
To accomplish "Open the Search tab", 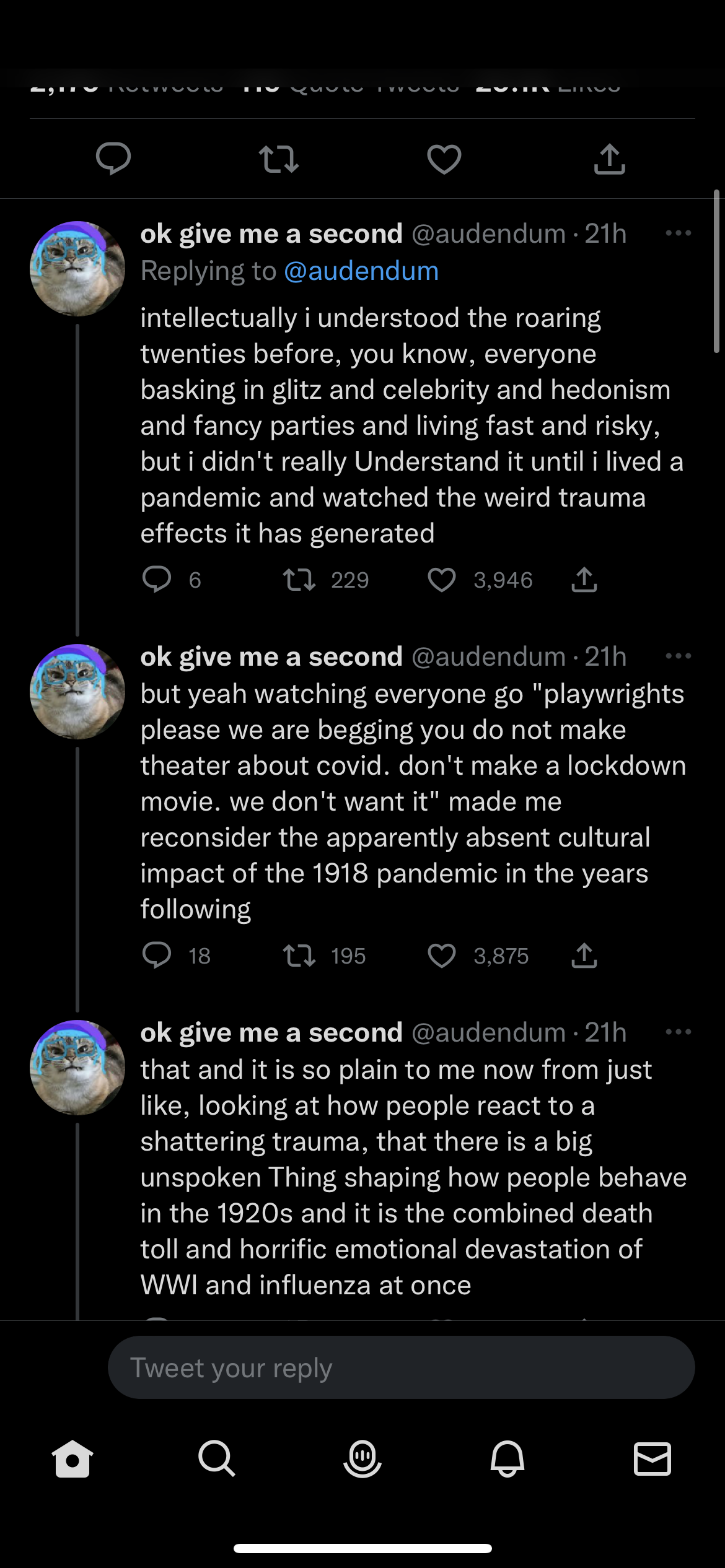I will coord(217,1458).
